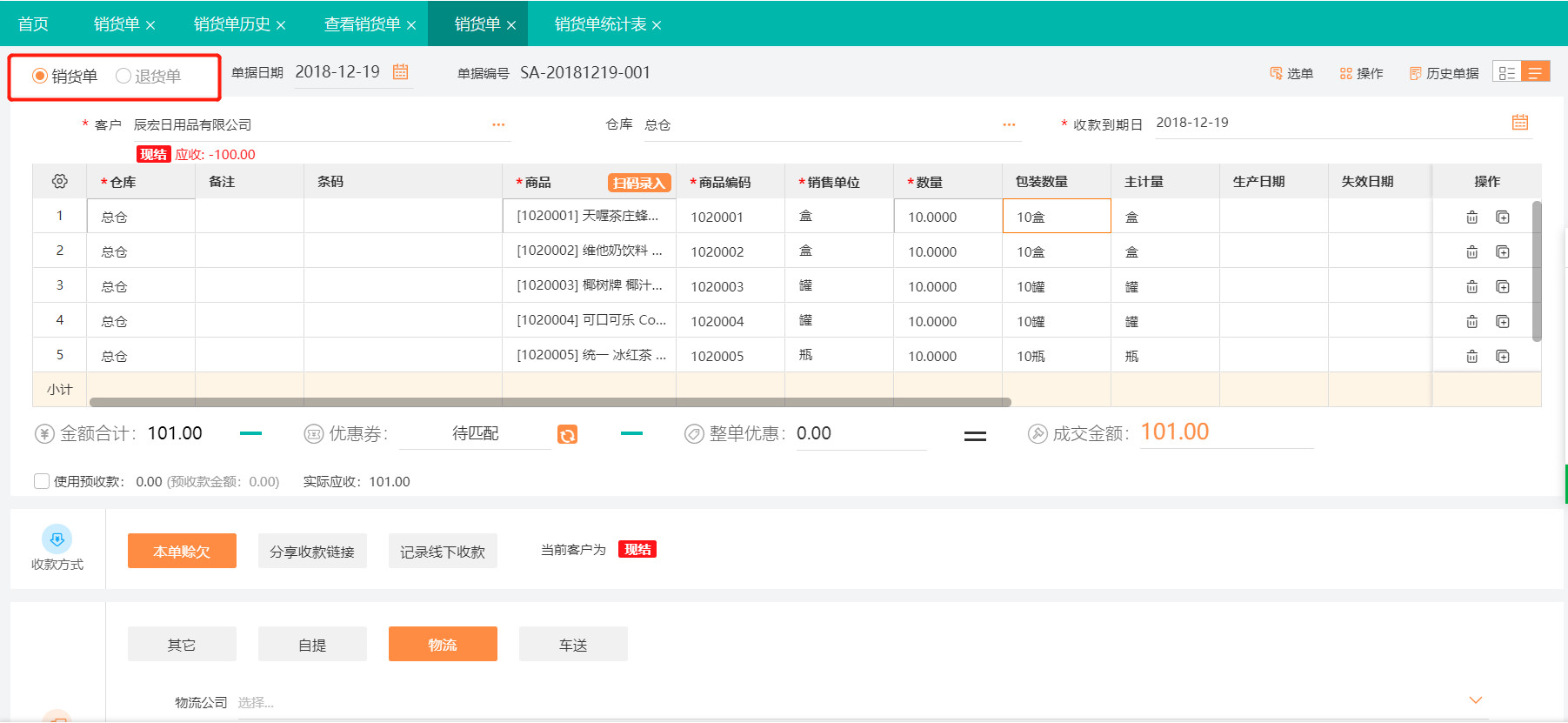Click package quantity cell 10盒 in row 1

pyautogui.click(x=1057, y=216)
